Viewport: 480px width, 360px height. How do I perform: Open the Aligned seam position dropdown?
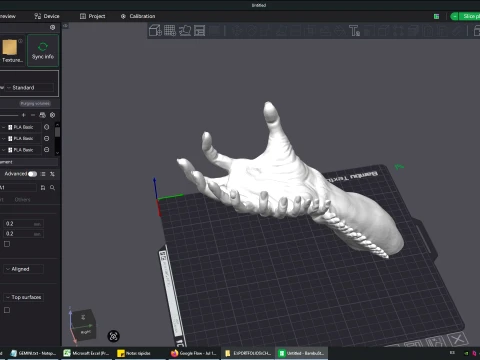(24, 269)
